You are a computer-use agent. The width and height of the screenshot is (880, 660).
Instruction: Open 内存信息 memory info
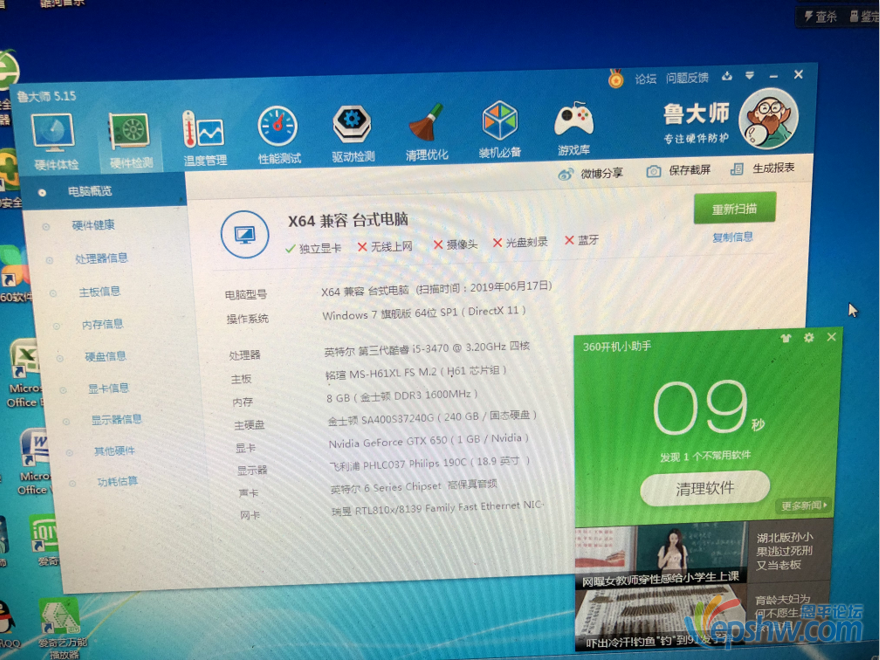(x=103, y=324)
